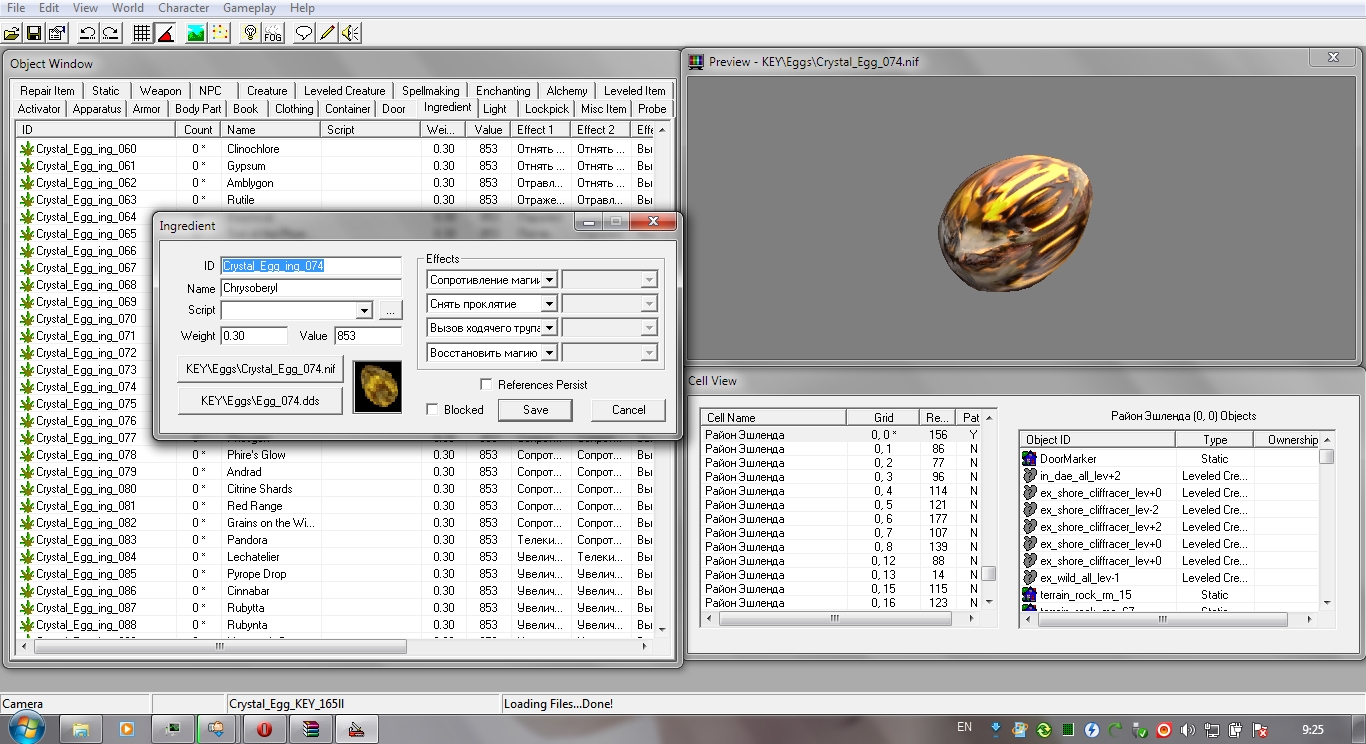This screenshot has height=744, width=1366.
Task: Click the media player taskbar icon
Action: (127, 729)
